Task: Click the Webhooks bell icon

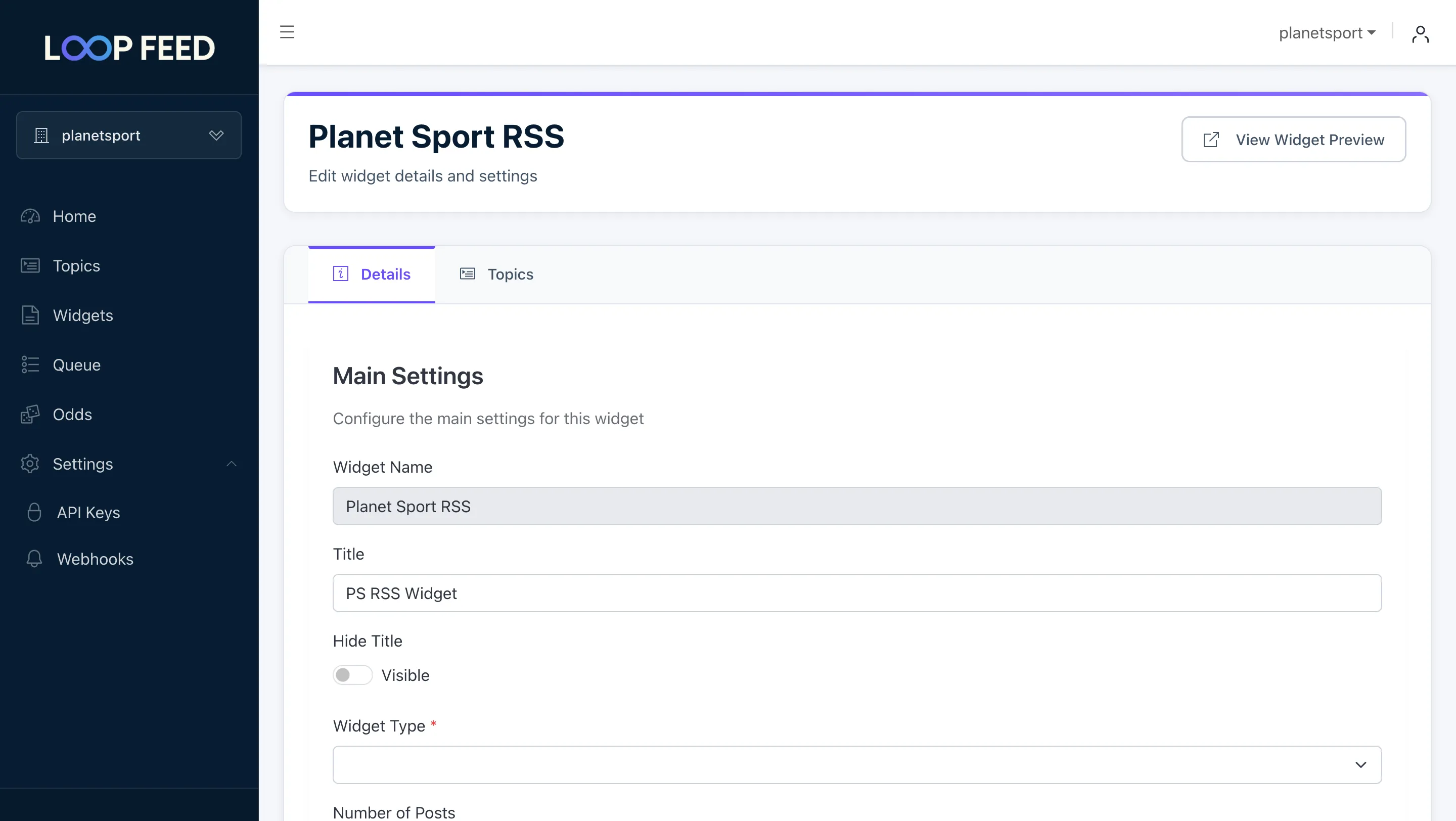Action: (34, 559)
